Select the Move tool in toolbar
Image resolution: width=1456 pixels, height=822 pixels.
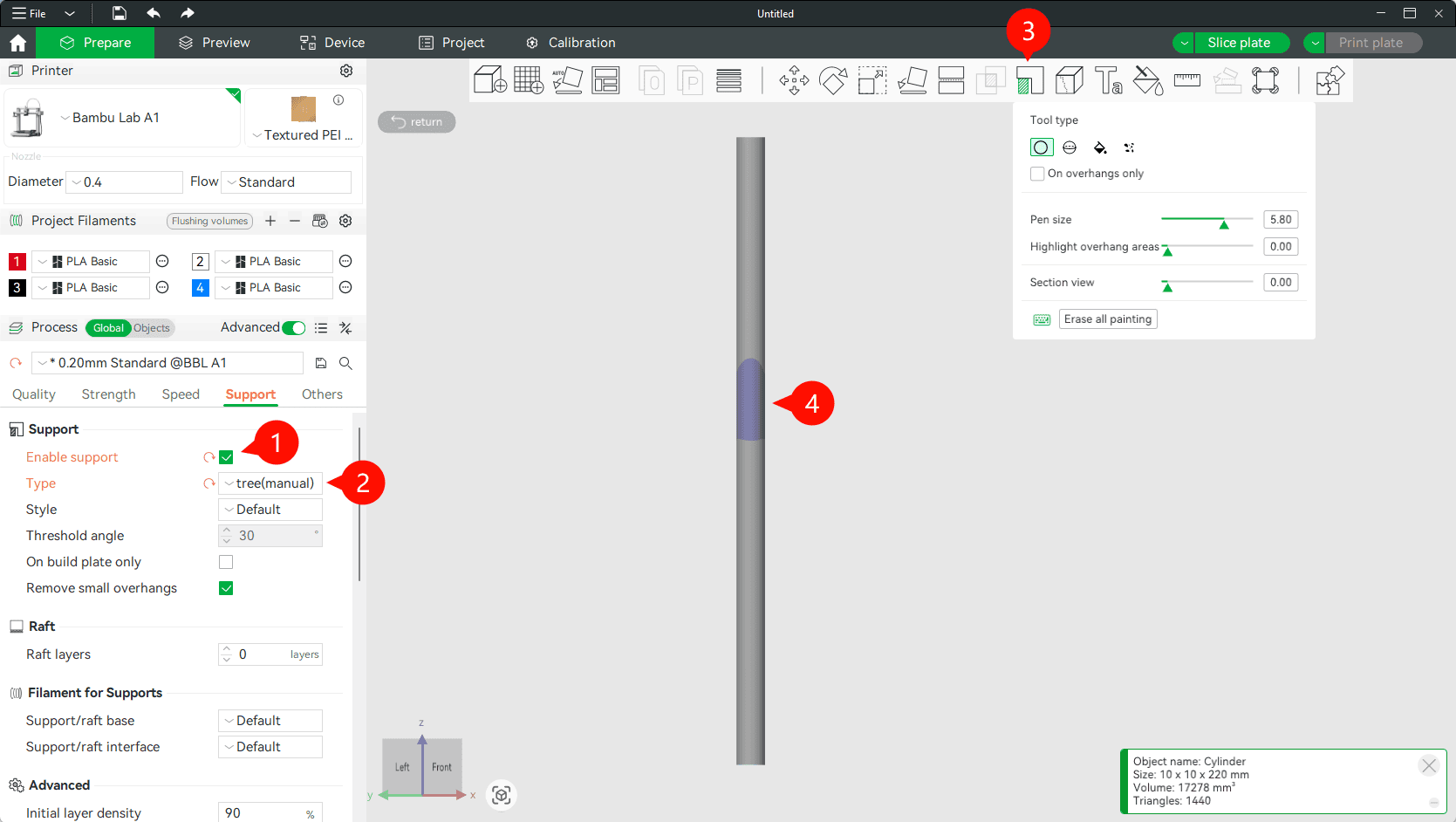pos(794,81)
